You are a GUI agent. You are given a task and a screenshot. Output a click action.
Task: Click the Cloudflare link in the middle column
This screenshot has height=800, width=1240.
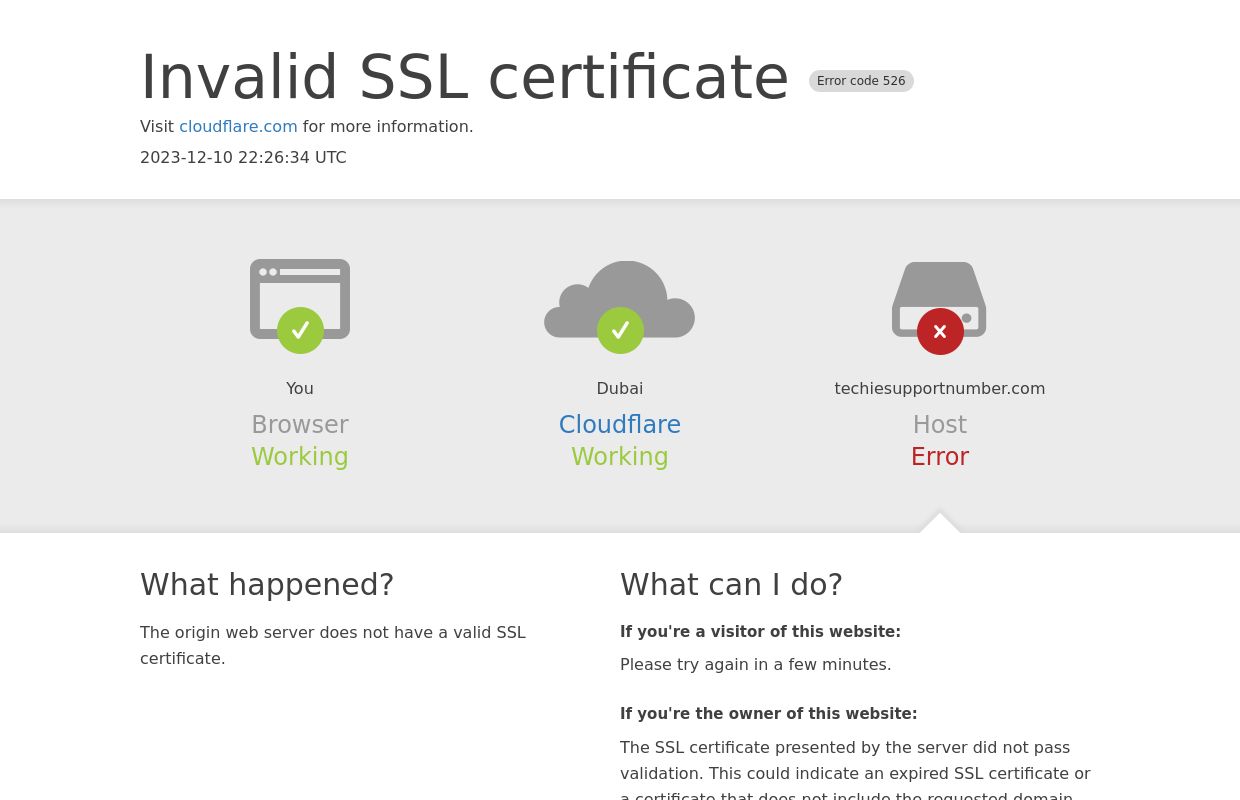pos(620,425)
